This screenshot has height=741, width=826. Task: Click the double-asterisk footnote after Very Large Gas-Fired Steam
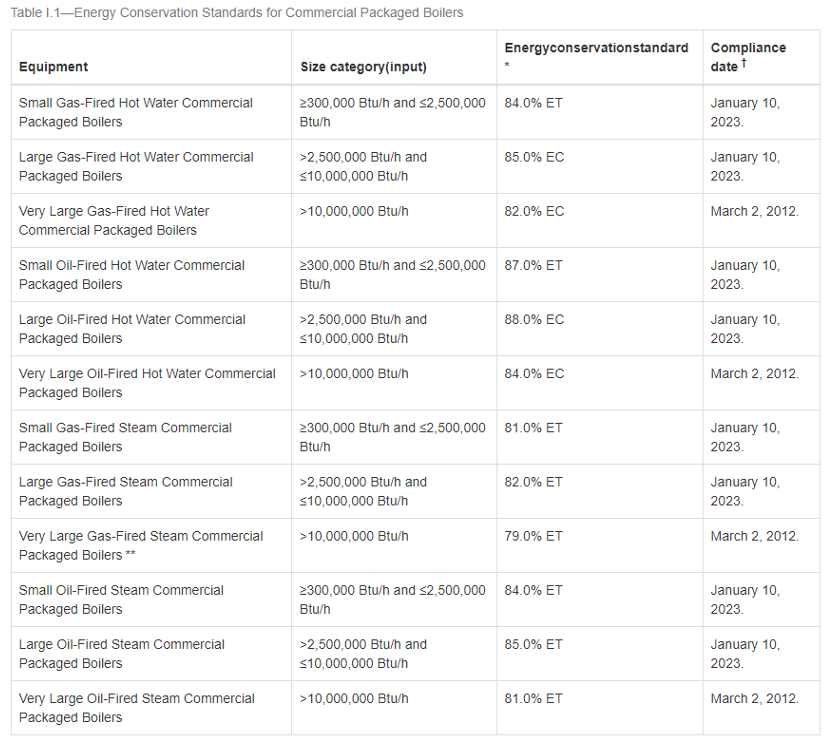tap(130, 553)
